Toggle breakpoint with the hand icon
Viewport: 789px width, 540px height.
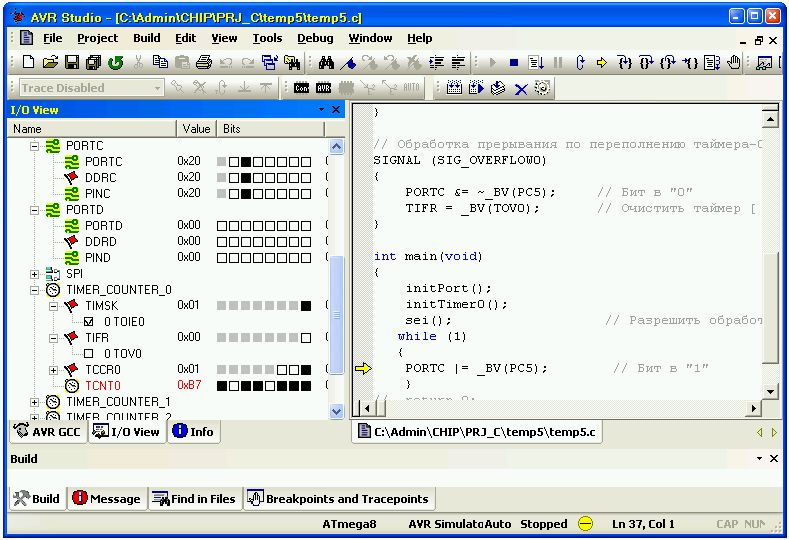(x=734, y=62)
